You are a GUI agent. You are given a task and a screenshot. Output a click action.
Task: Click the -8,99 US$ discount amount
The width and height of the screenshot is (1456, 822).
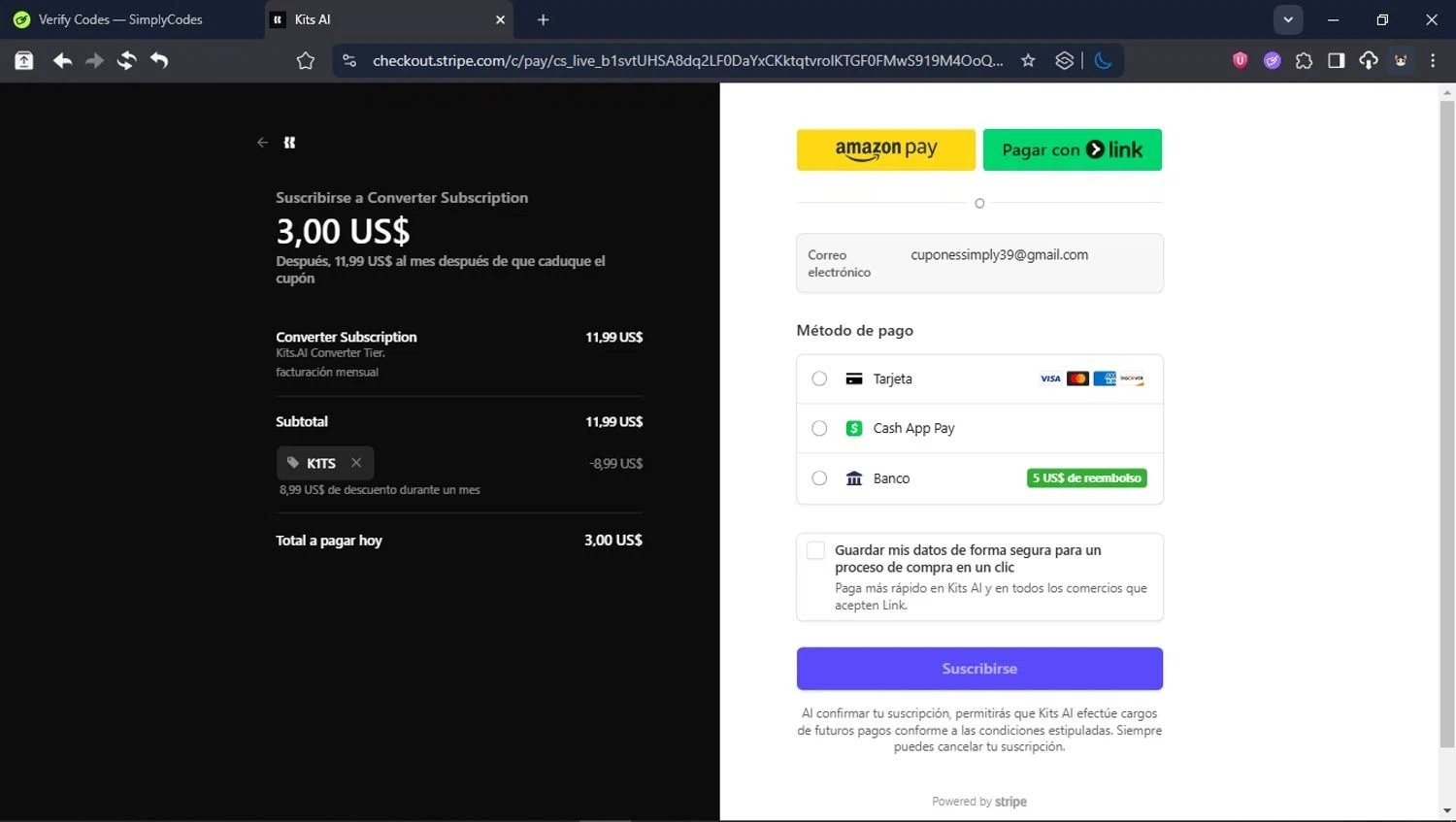(x=615, y=464)
